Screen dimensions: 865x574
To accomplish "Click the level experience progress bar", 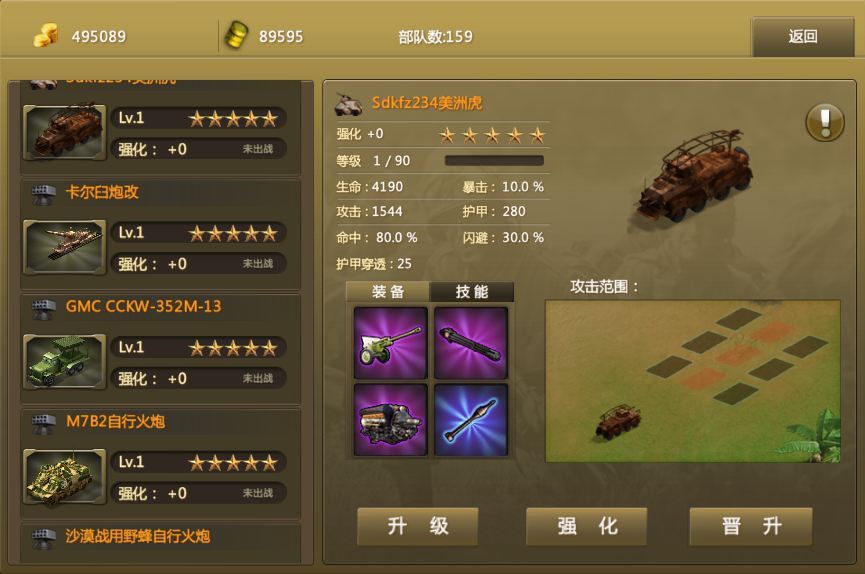I will (x=494, y=161).
